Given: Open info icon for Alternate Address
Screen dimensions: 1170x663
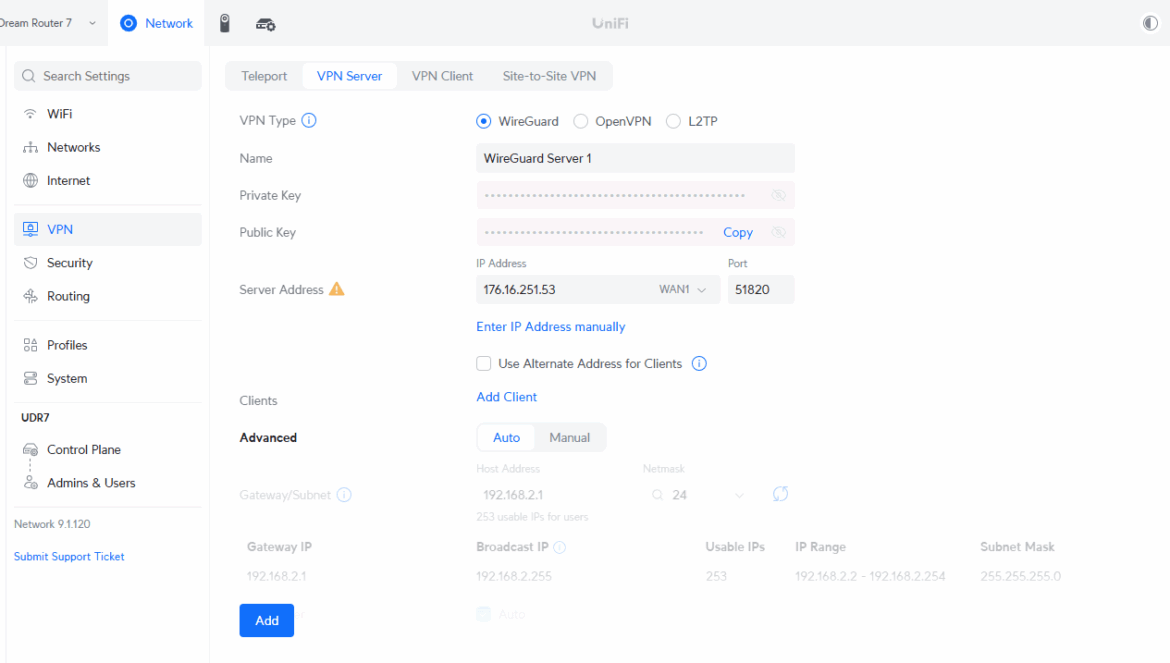Looking at the screenshot, I should tap(699, 363).
